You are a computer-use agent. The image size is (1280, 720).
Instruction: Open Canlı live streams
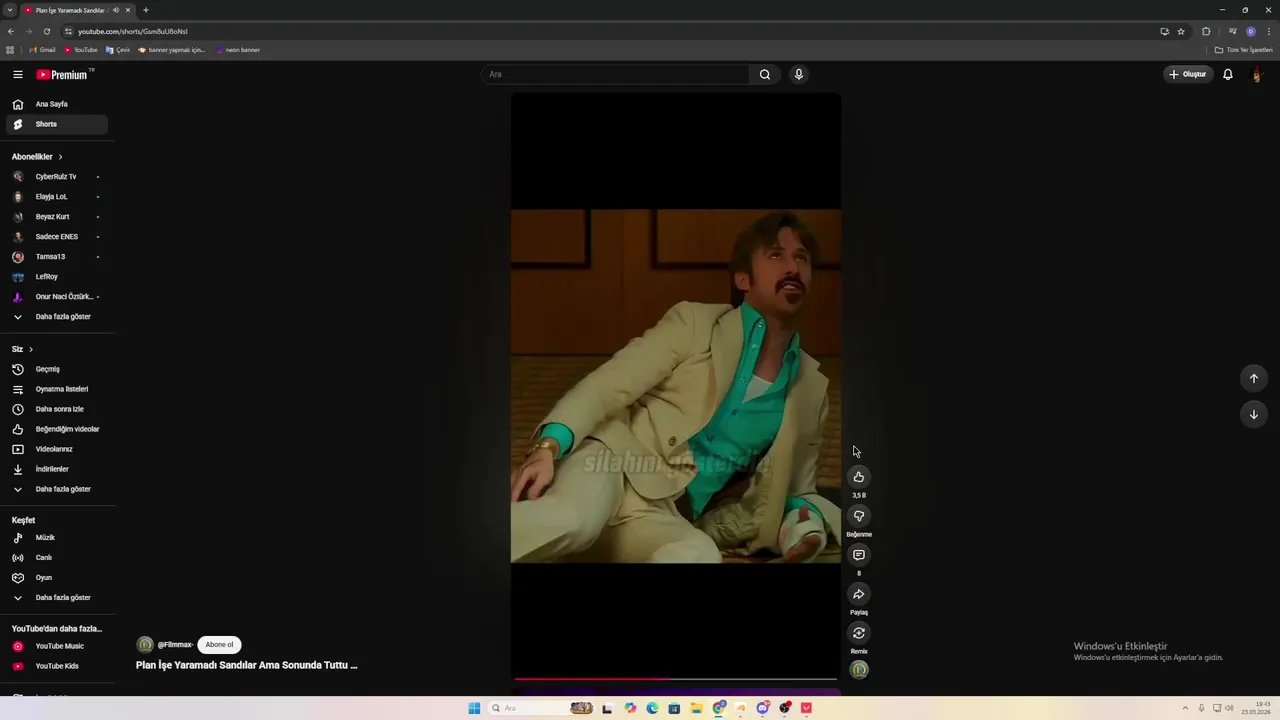click(x=57, y=558)
